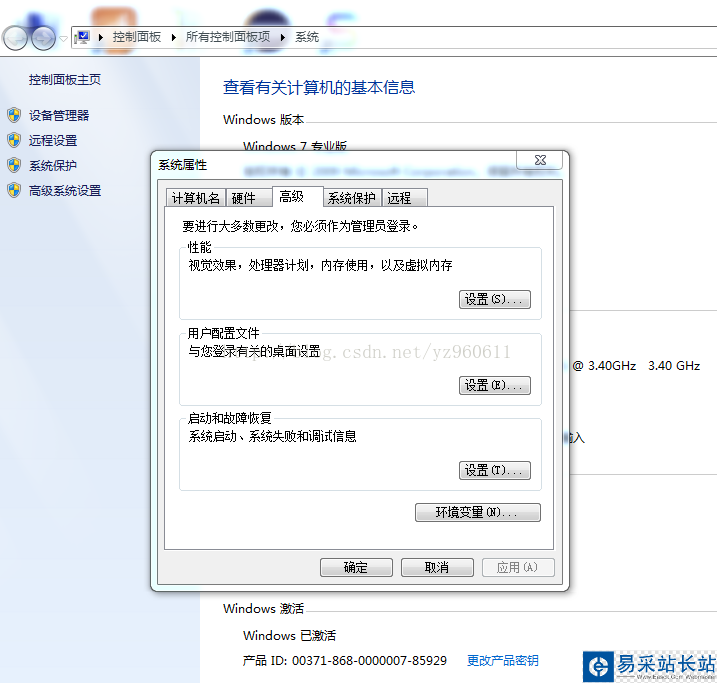Click the Forward navigation arrow button
Viewport: 717px width, 683px height.
coord(43,38)
